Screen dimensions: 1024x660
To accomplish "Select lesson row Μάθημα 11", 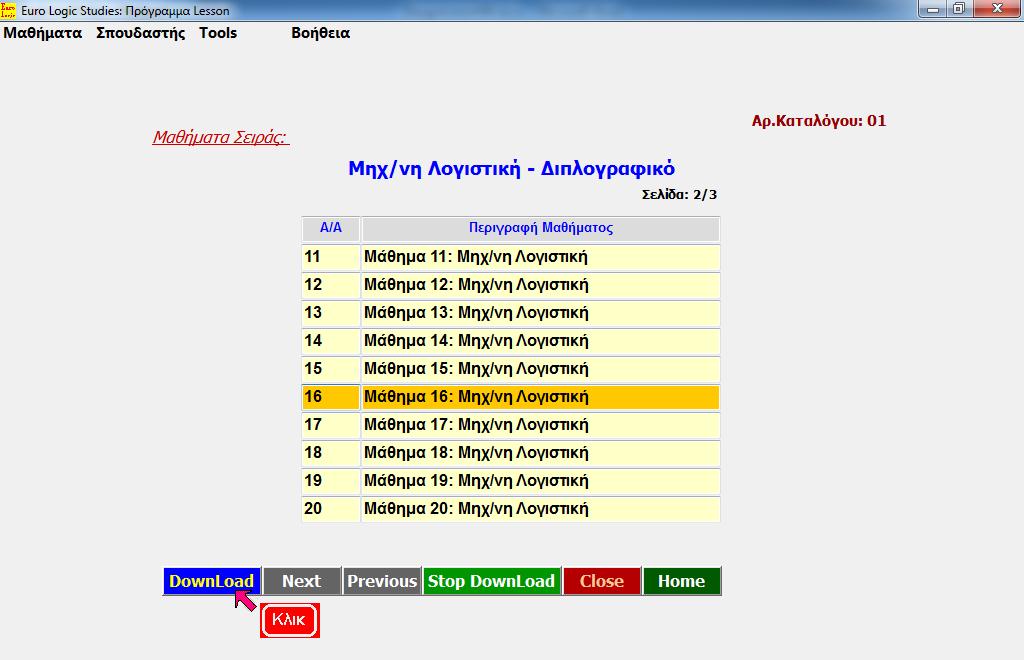I will [540, 257].
